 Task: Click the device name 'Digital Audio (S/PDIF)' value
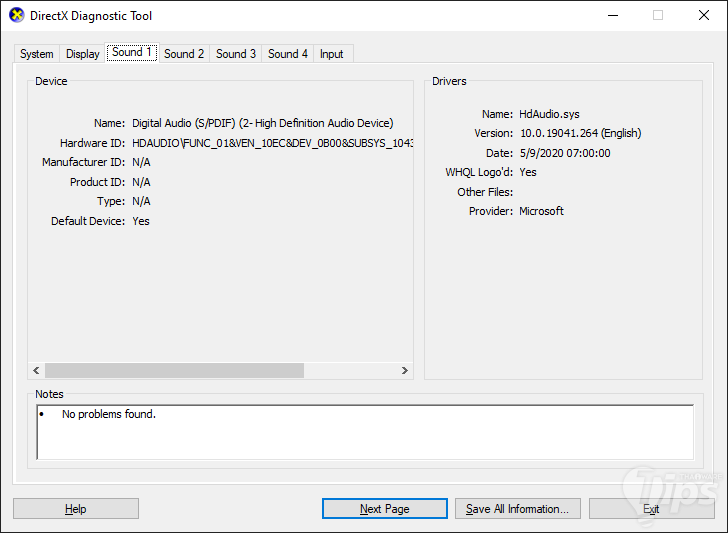(263, 123)
